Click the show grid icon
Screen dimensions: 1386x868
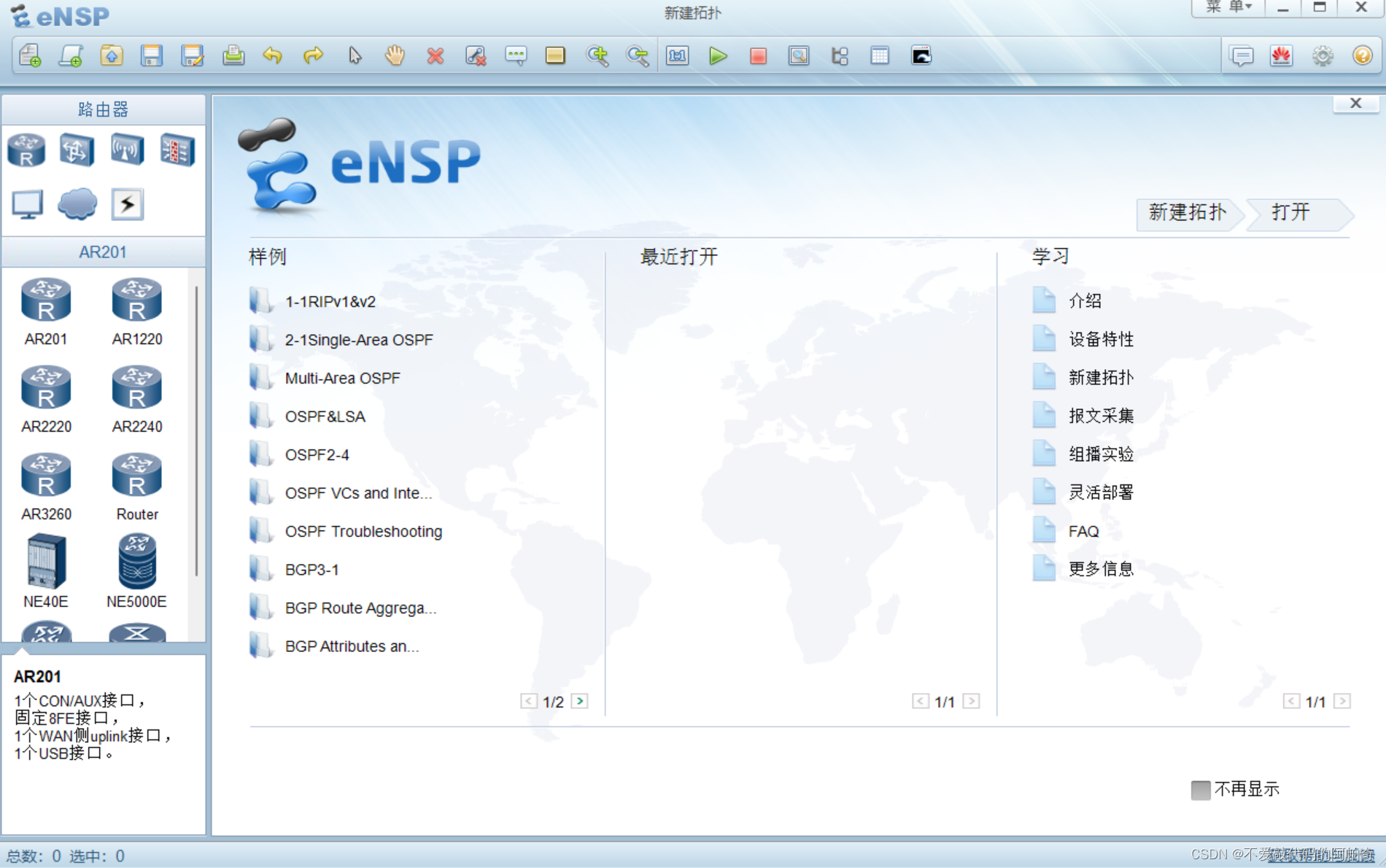pyautogui.click(x=880, y=55)
